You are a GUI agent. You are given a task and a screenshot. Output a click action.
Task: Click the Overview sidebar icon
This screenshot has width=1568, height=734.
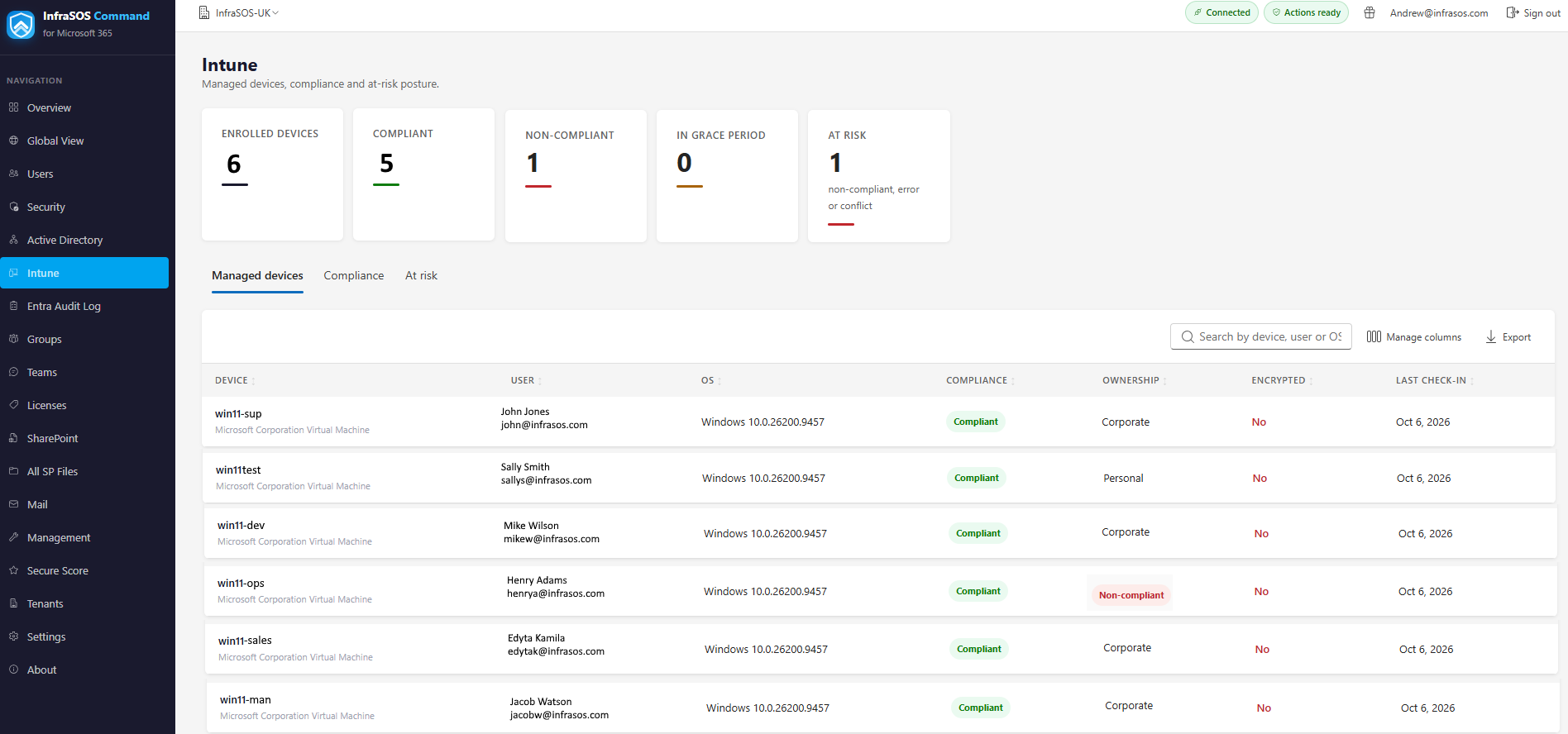(14, 107)
